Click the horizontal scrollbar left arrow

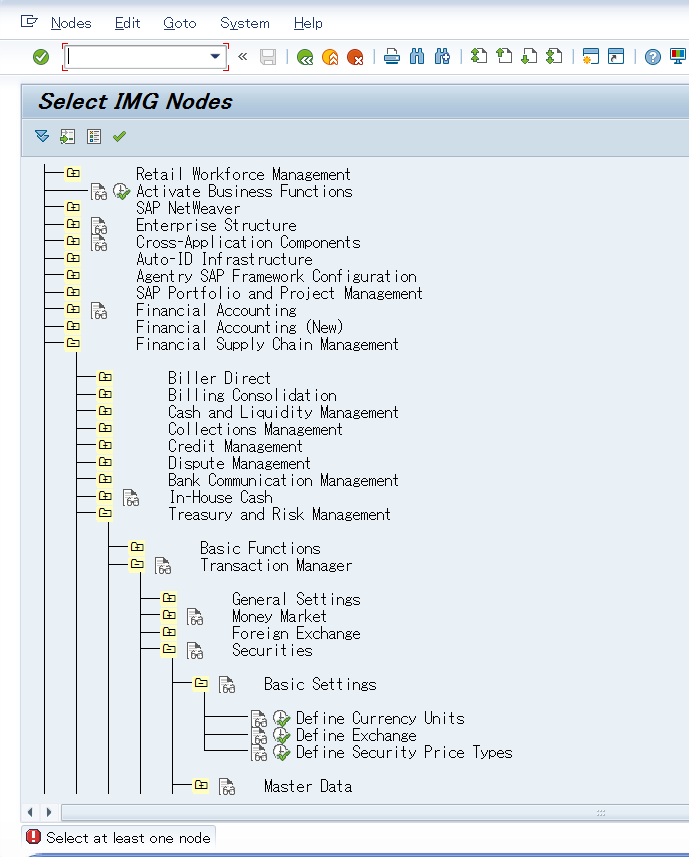30,812
